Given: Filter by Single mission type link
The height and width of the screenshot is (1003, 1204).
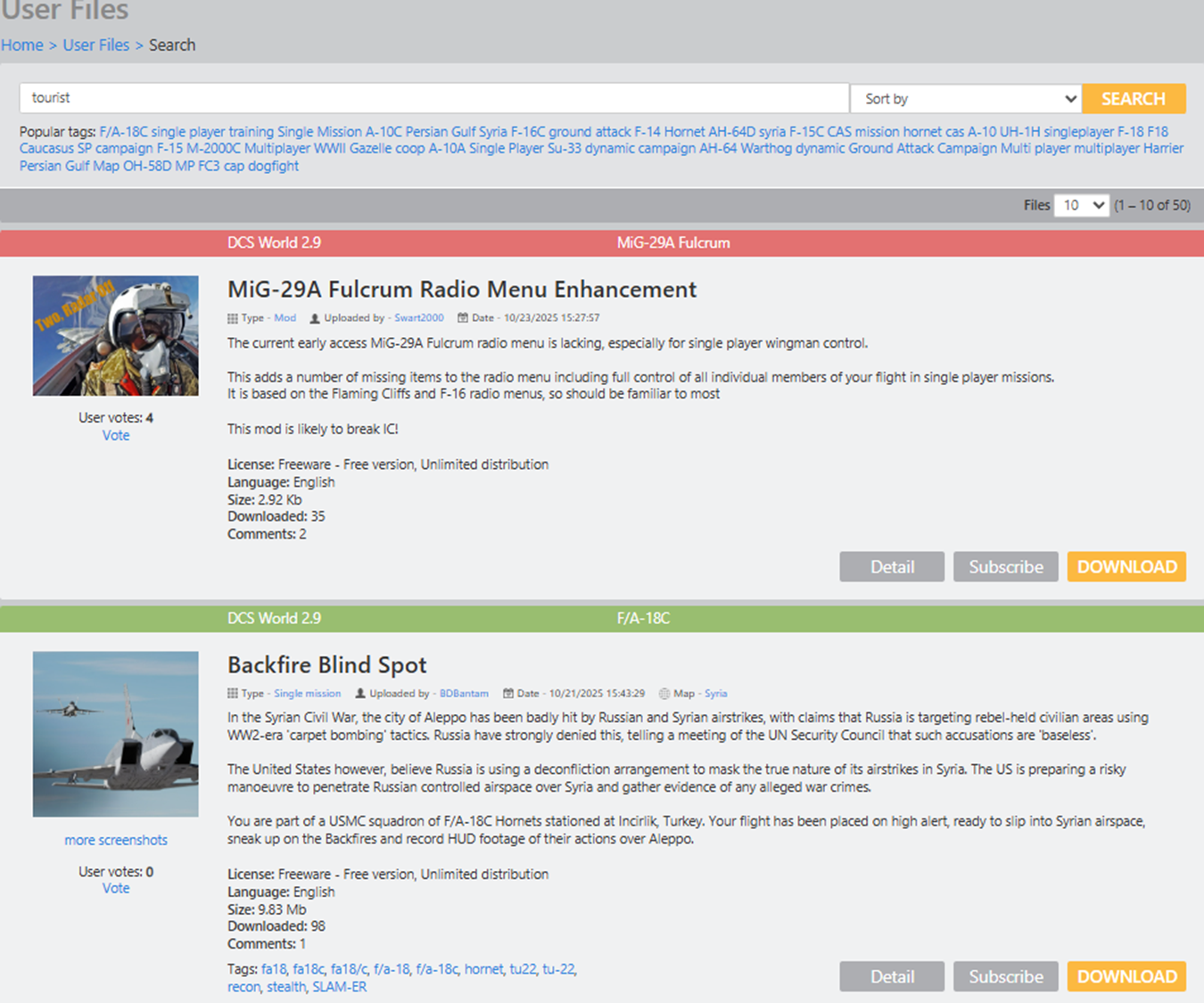Looking at the screenshot, I should tap(307, 694).
